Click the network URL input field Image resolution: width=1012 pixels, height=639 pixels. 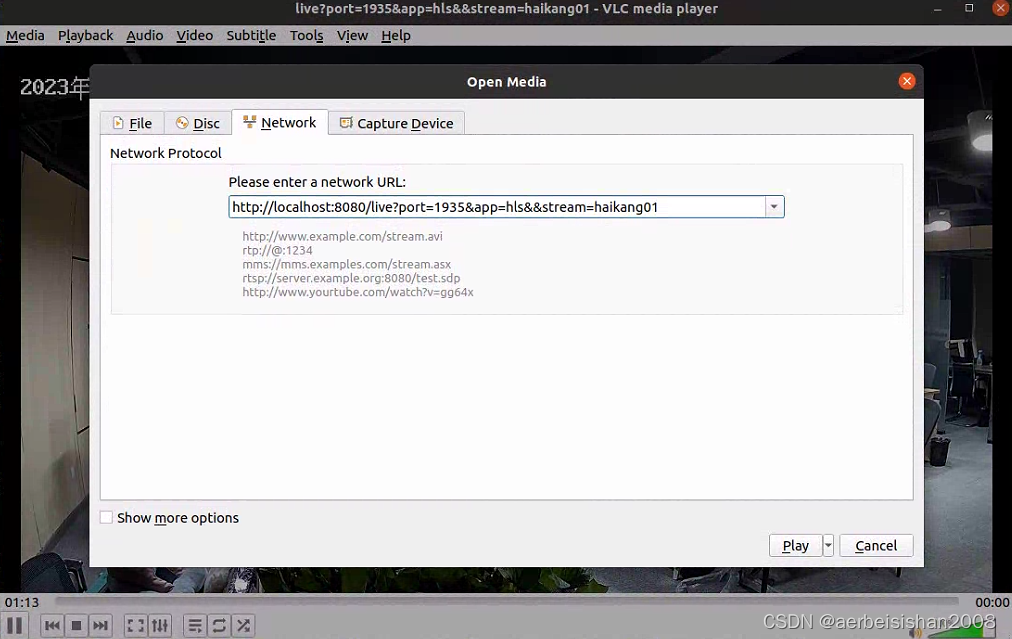tap(496, 207)
